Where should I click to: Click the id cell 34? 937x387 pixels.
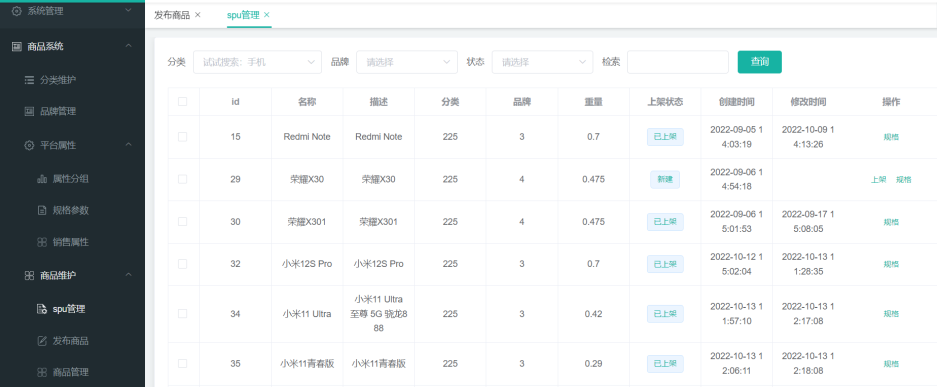tap(235, 314)
